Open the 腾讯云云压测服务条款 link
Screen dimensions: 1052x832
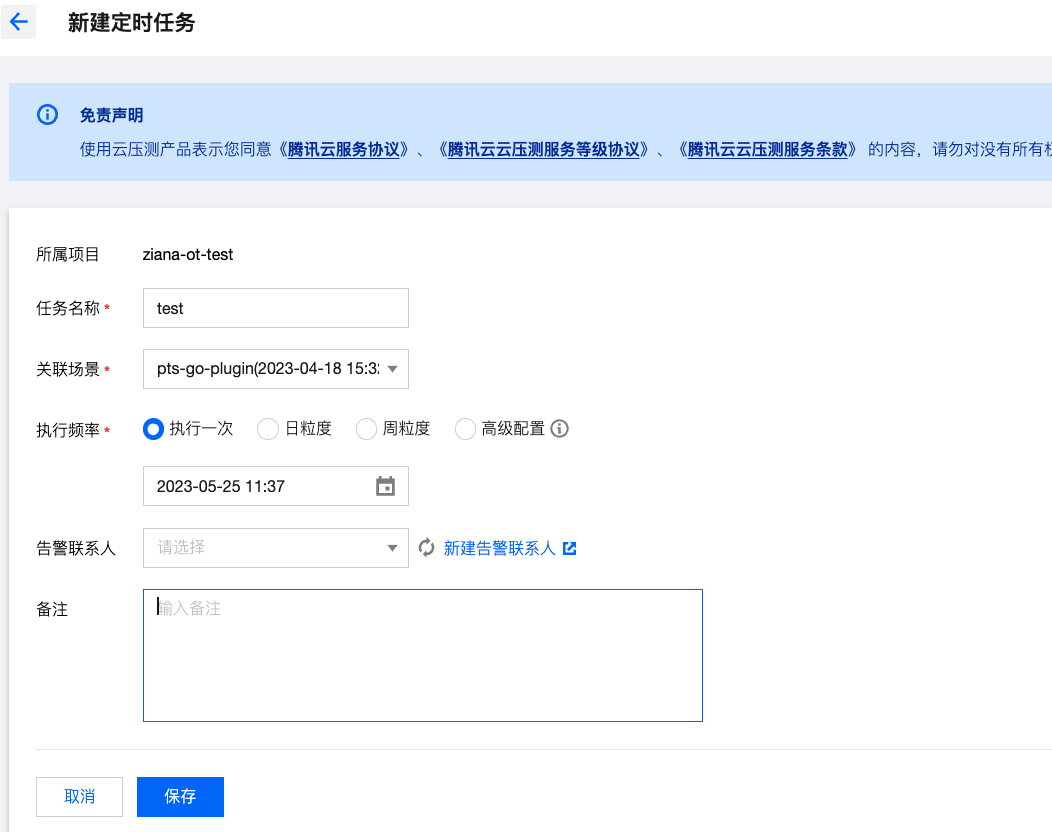tap(767, 150)
